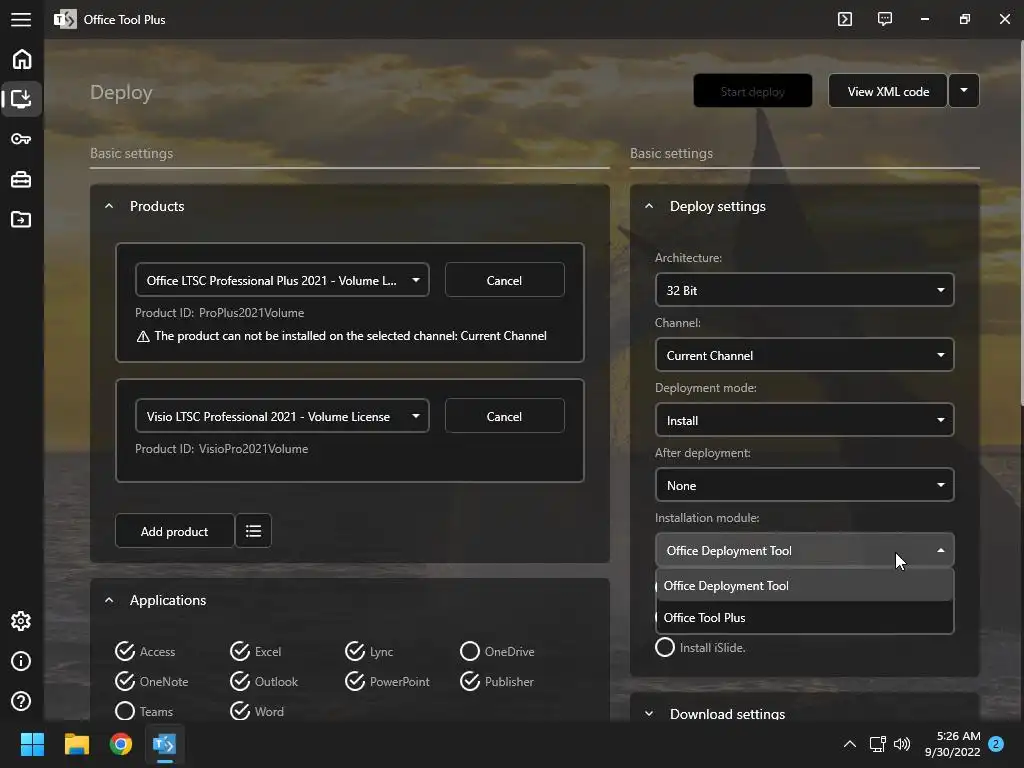Image resolution: width=1024 pixels, height=768 pixels.
Task: Expand the Download settings section
Action: coord(648,714)
